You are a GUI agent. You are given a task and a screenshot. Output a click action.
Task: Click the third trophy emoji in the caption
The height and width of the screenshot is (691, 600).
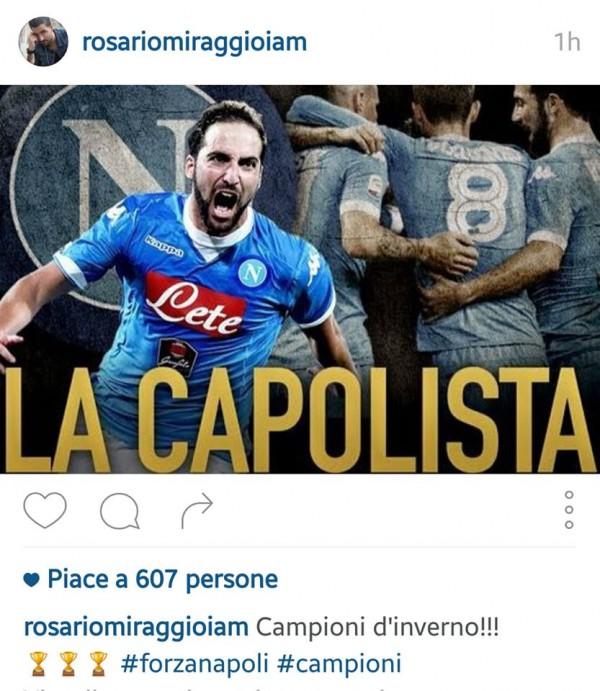coord(98,664)
